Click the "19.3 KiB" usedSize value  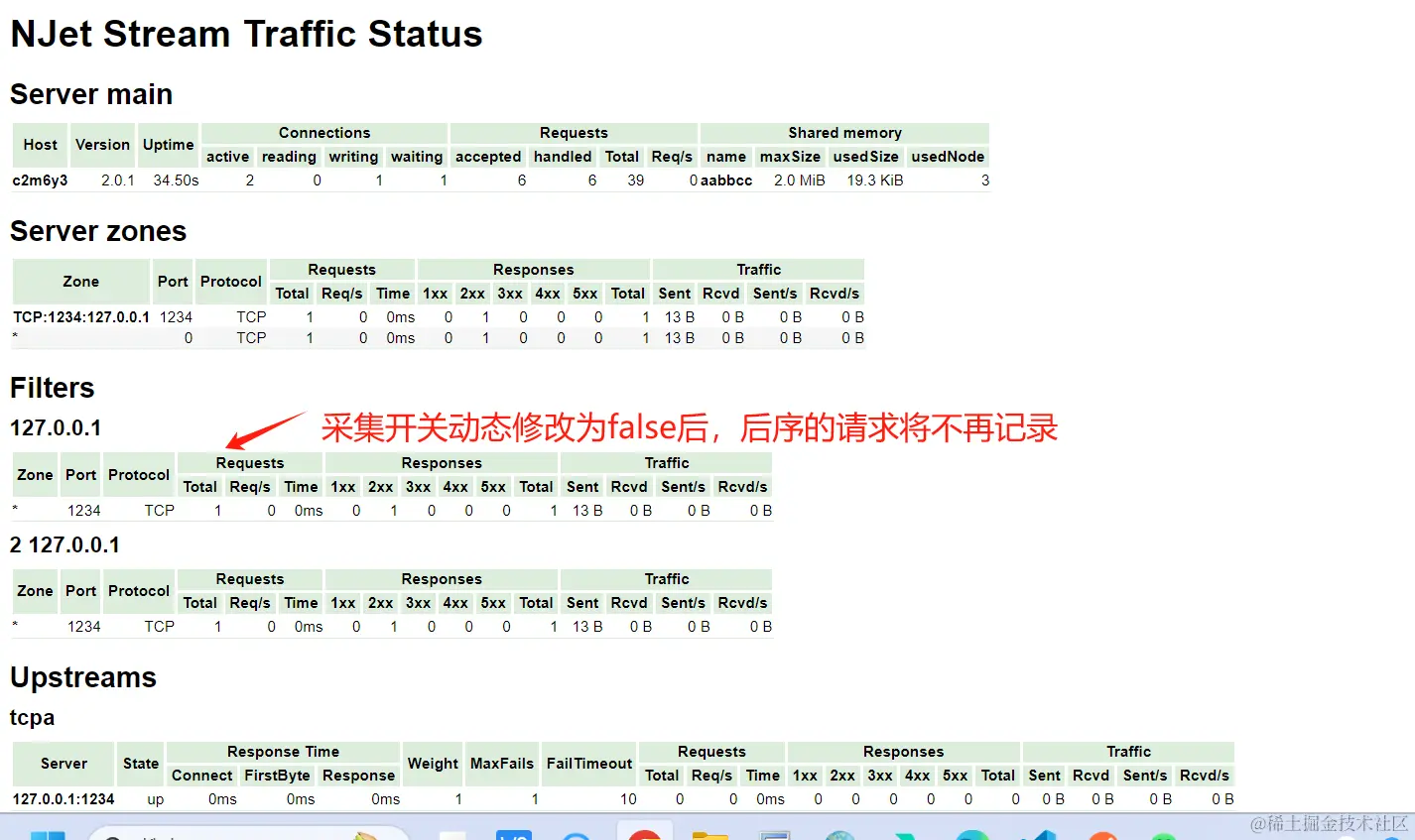click(874, 180)
